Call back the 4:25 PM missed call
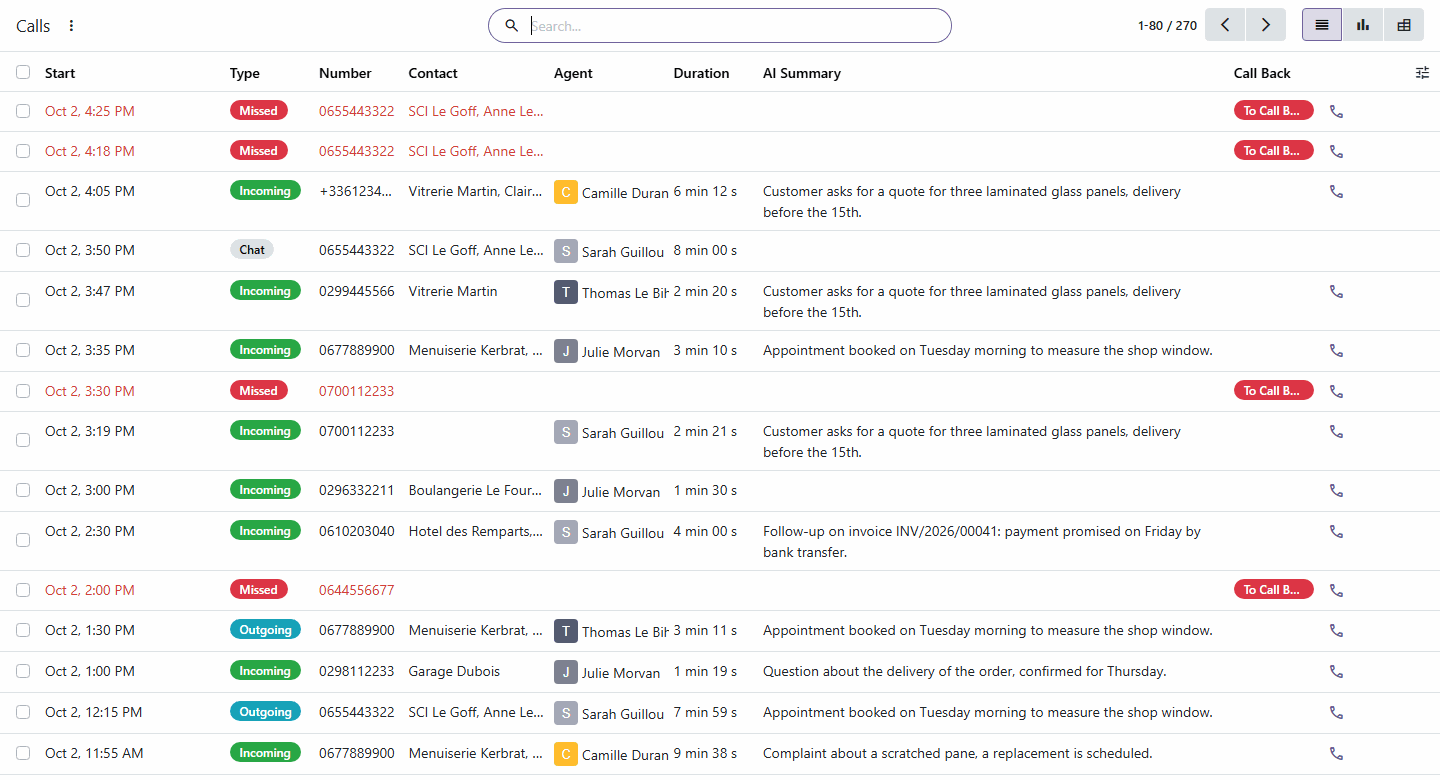This screenshot has width=1440, height=780. (1336, 111)
